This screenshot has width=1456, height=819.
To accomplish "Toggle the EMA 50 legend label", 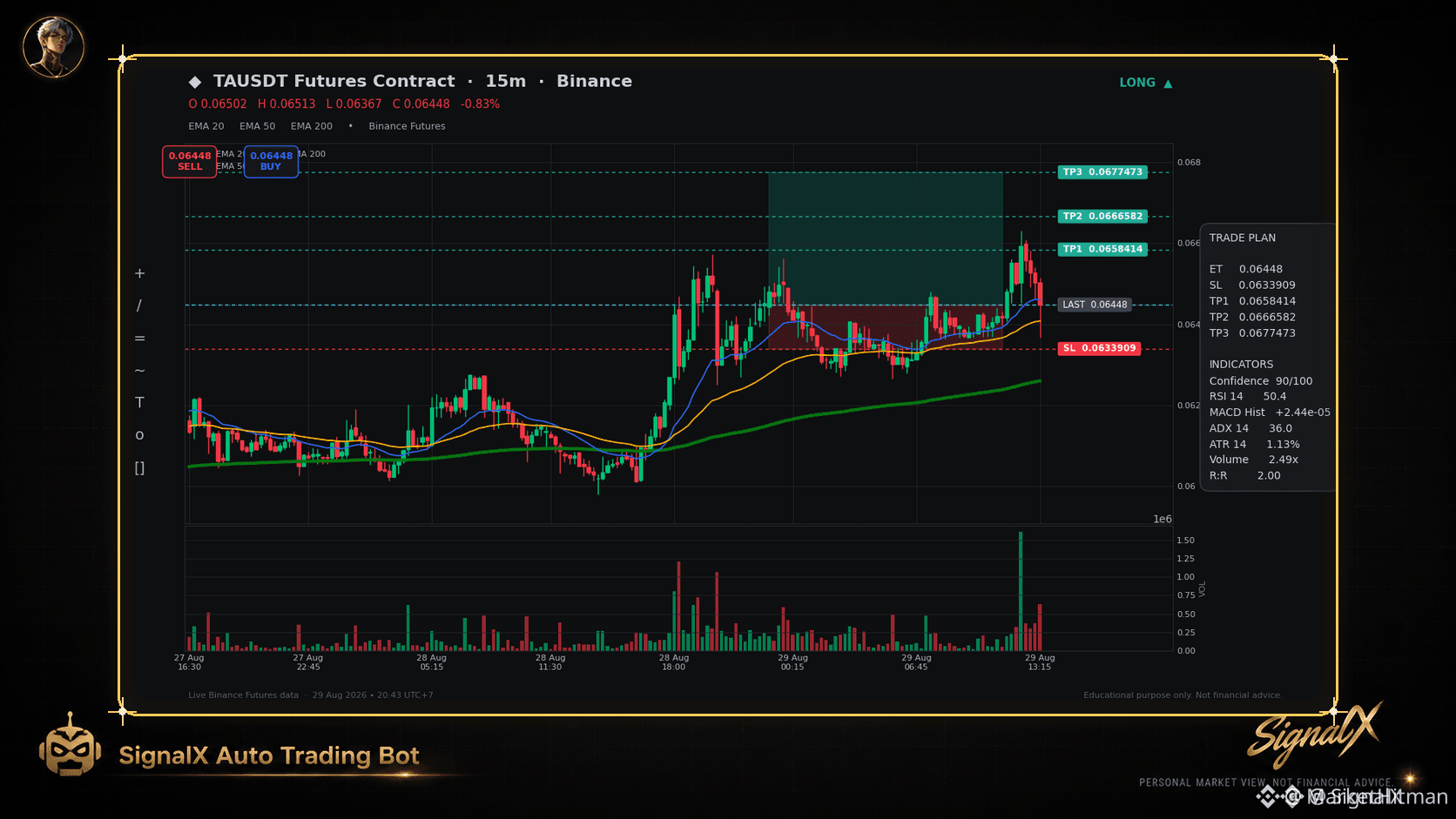I will 257,126.
